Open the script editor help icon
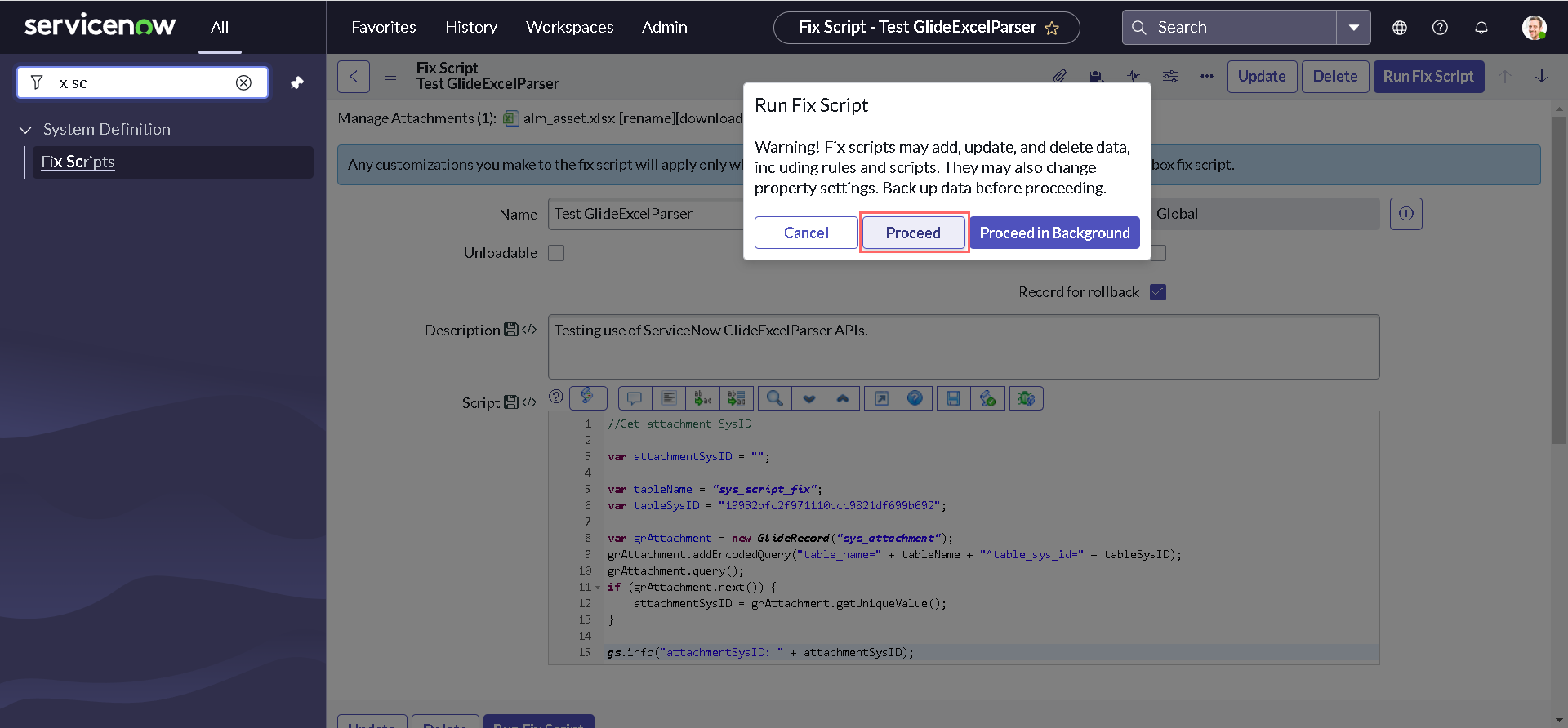The width and height of the screenshot is (1568, 728). click(x=915, y=398)
